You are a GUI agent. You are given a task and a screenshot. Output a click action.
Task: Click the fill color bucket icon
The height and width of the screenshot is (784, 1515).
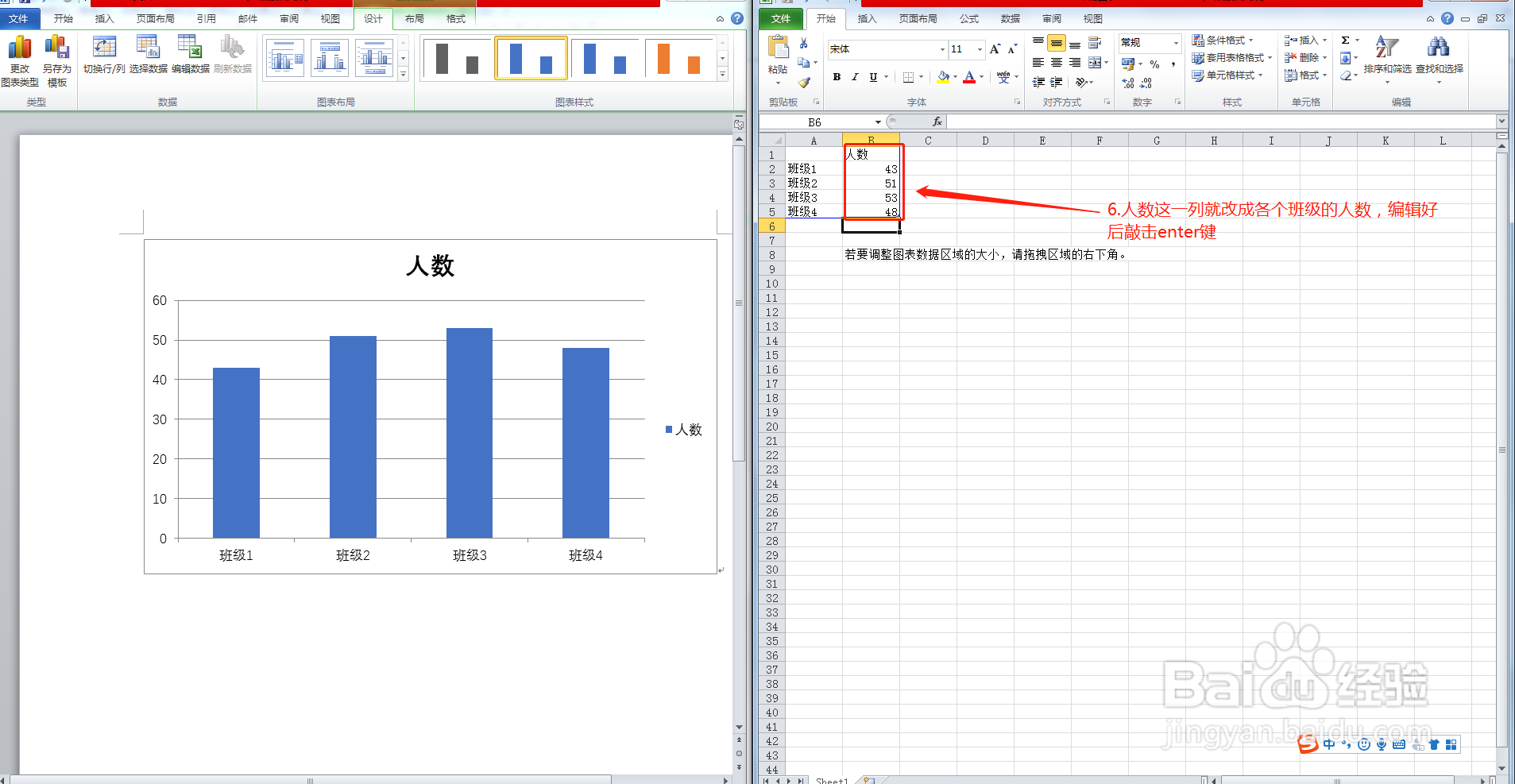click(943, 77)
